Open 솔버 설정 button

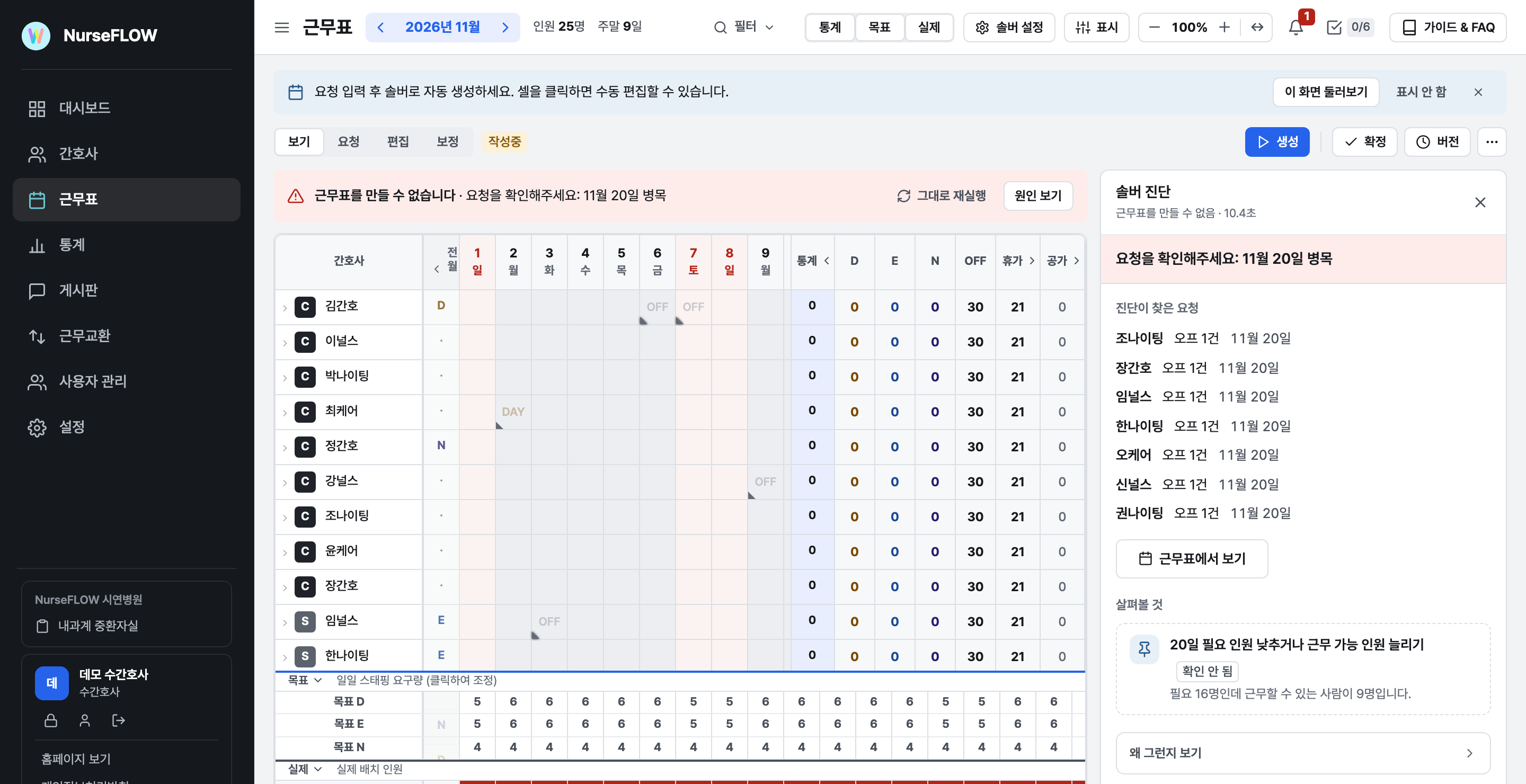(1009, 27)
